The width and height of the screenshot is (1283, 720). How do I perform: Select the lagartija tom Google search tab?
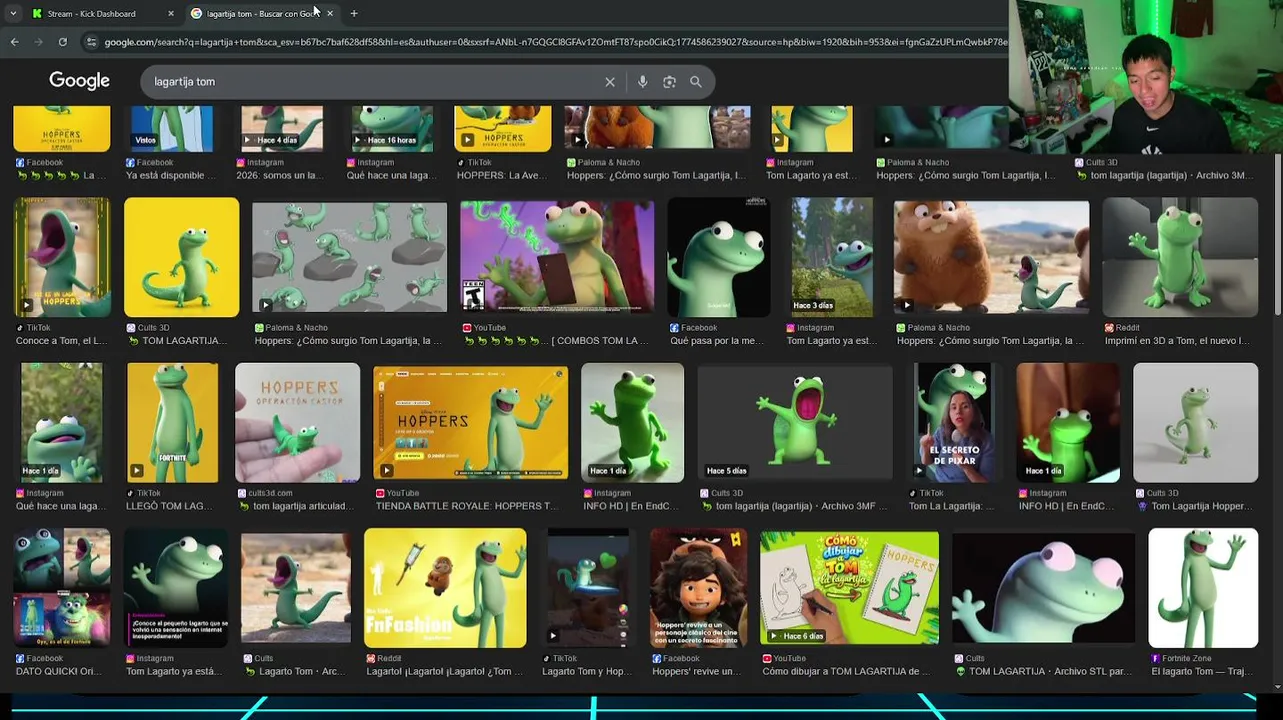262,13
